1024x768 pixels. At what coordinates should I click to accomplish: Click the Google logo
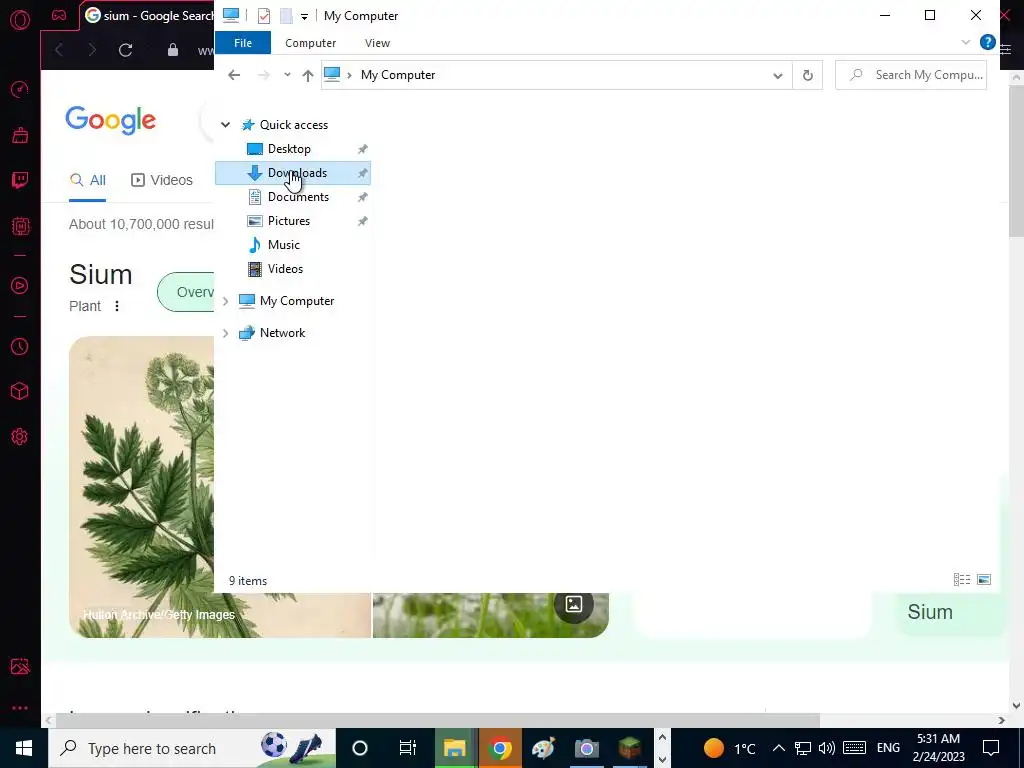point(110,120)
